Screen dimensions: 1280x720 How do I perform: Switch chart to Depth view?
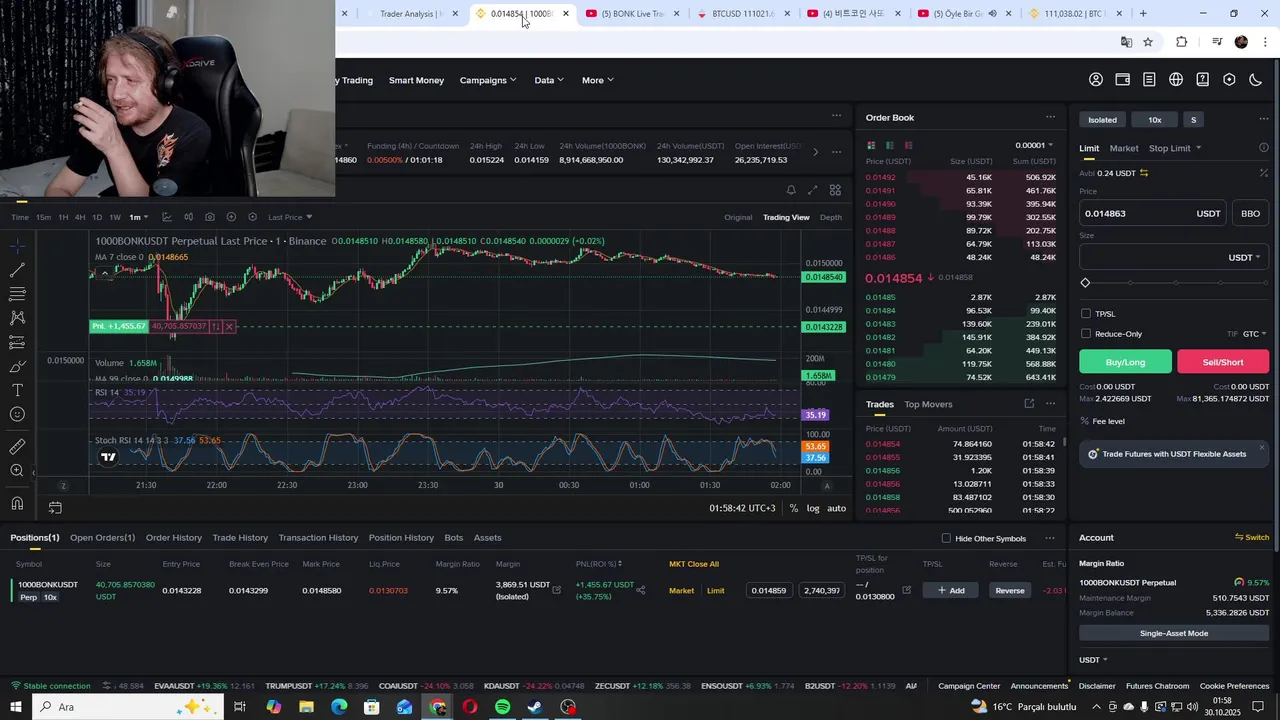coord(831,217)
